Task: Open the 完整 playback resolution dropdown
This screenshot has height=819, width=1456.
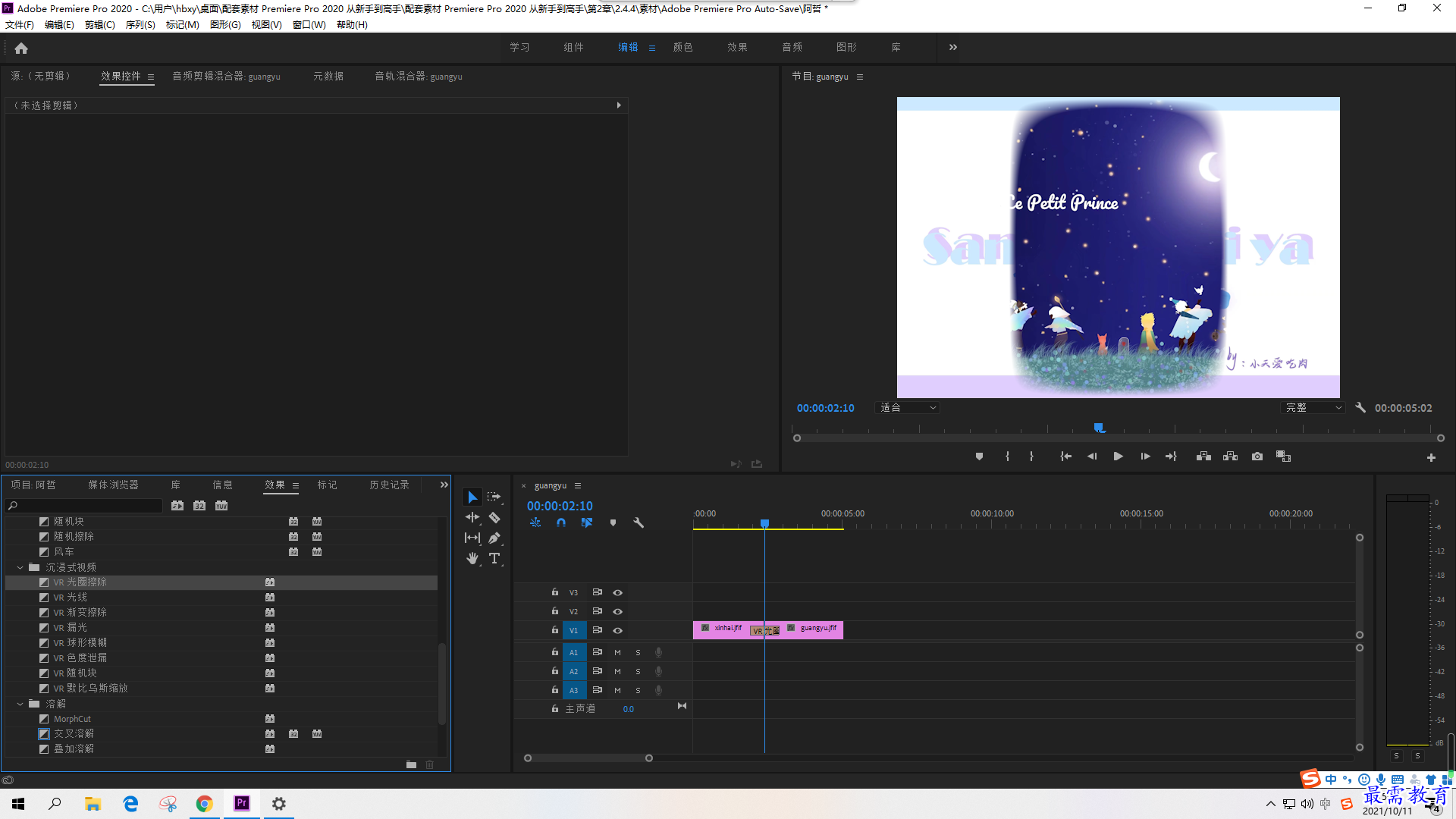Action: coord(1313,408)
